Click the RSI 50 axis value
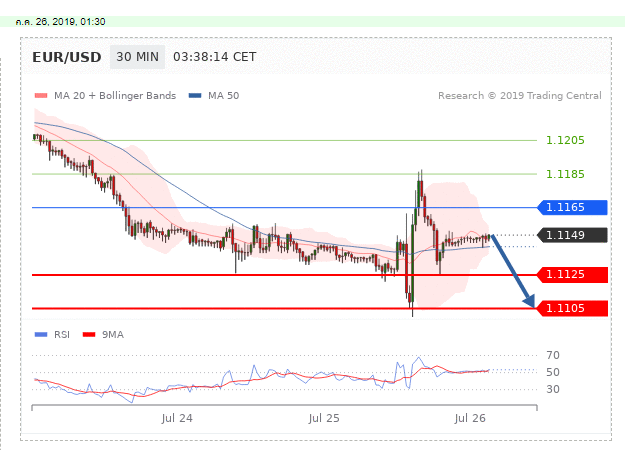 point(553,372)
